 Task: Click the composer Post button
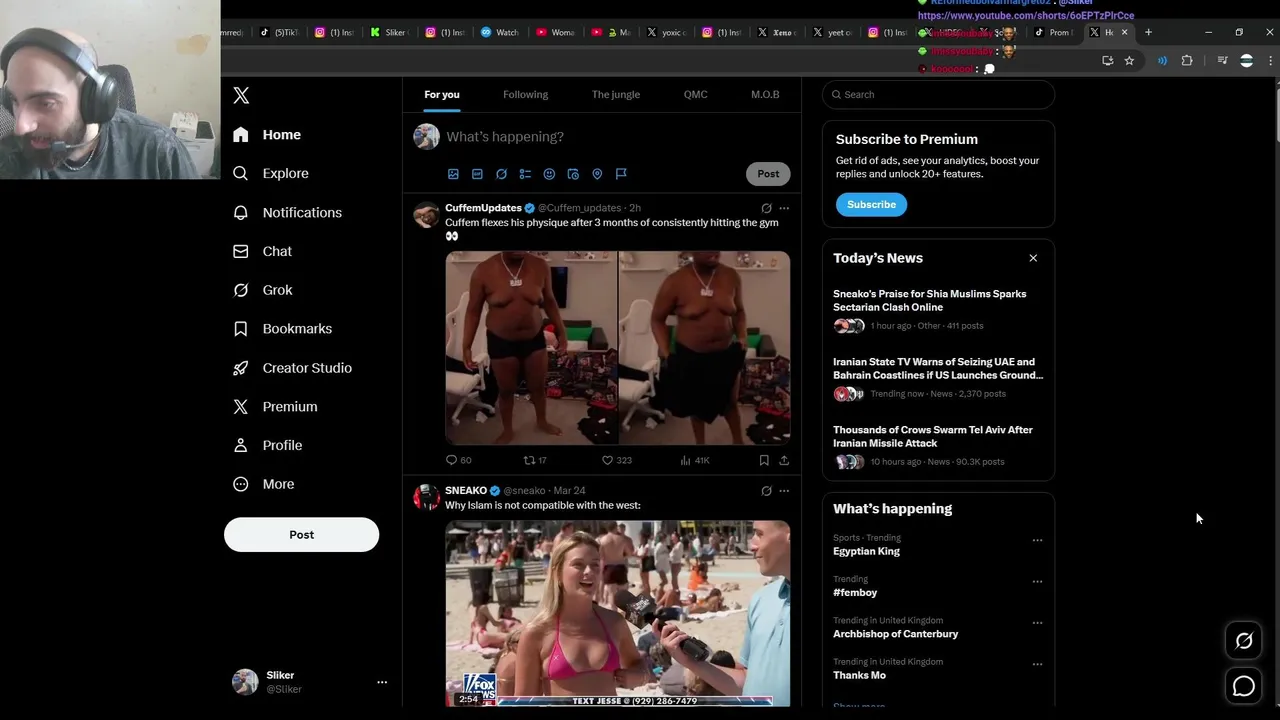point(768,174)
